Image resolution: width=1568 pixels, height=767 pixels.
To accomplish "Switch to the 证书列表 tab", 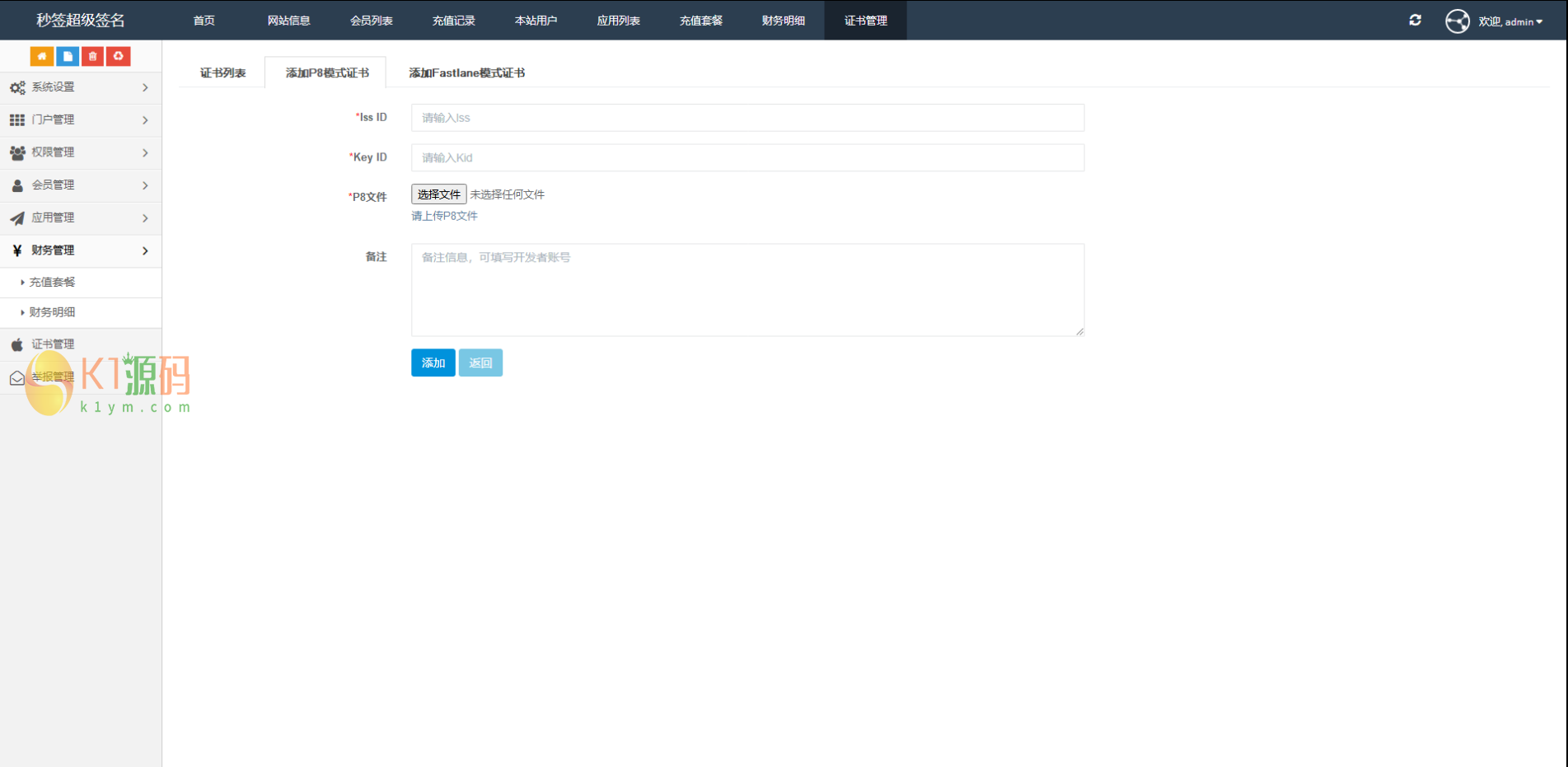I will (x=222, y=72).
